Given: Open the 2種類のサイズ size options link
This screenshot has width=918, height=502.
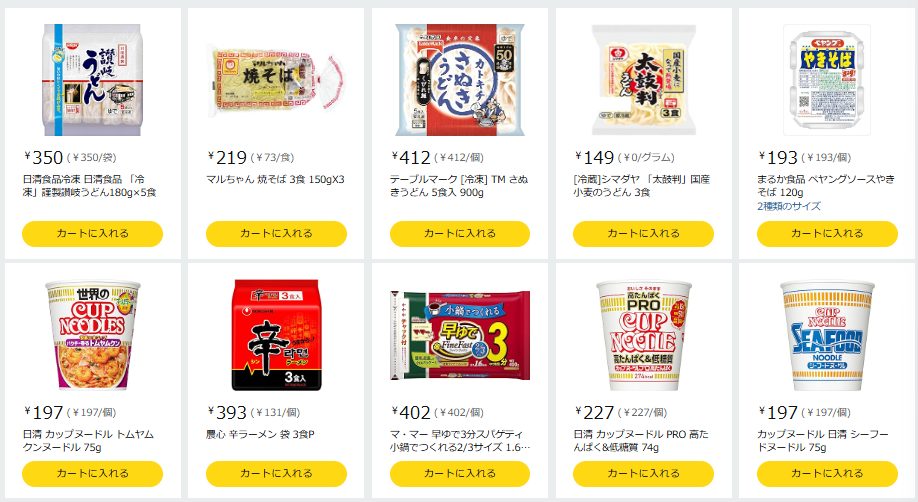Looking at the screenshot, I should click(x=789, y=206).
